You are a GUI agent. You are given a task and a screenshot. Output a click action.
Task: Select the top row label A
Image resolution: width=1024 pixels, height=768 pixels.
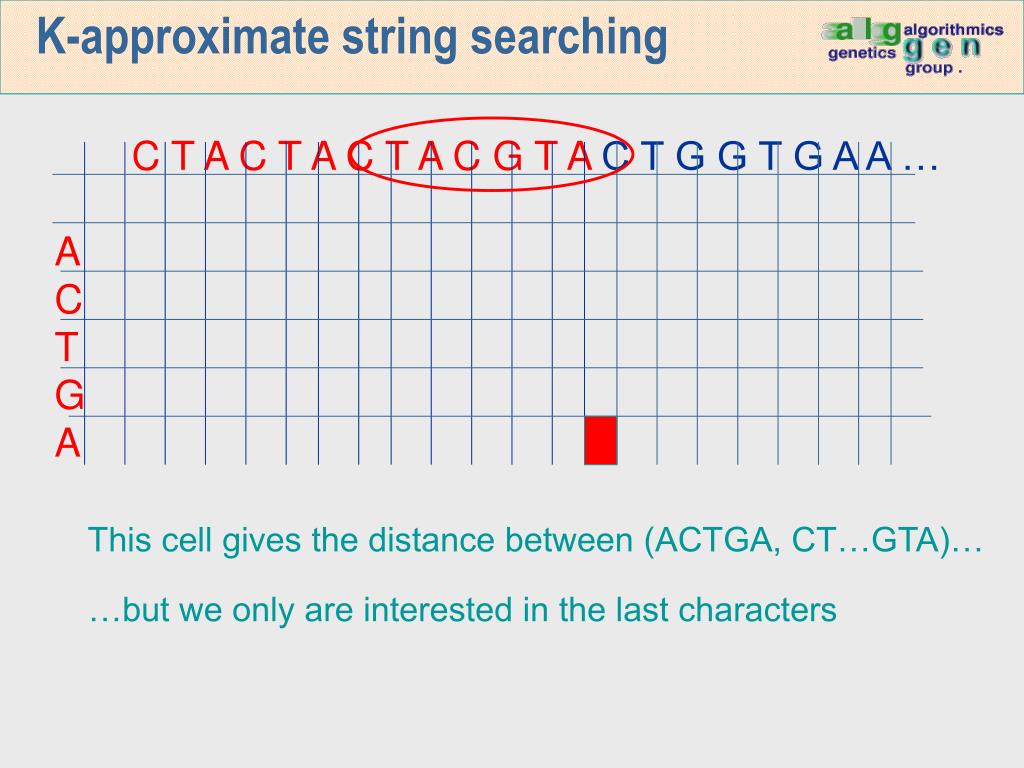point(67,252)
